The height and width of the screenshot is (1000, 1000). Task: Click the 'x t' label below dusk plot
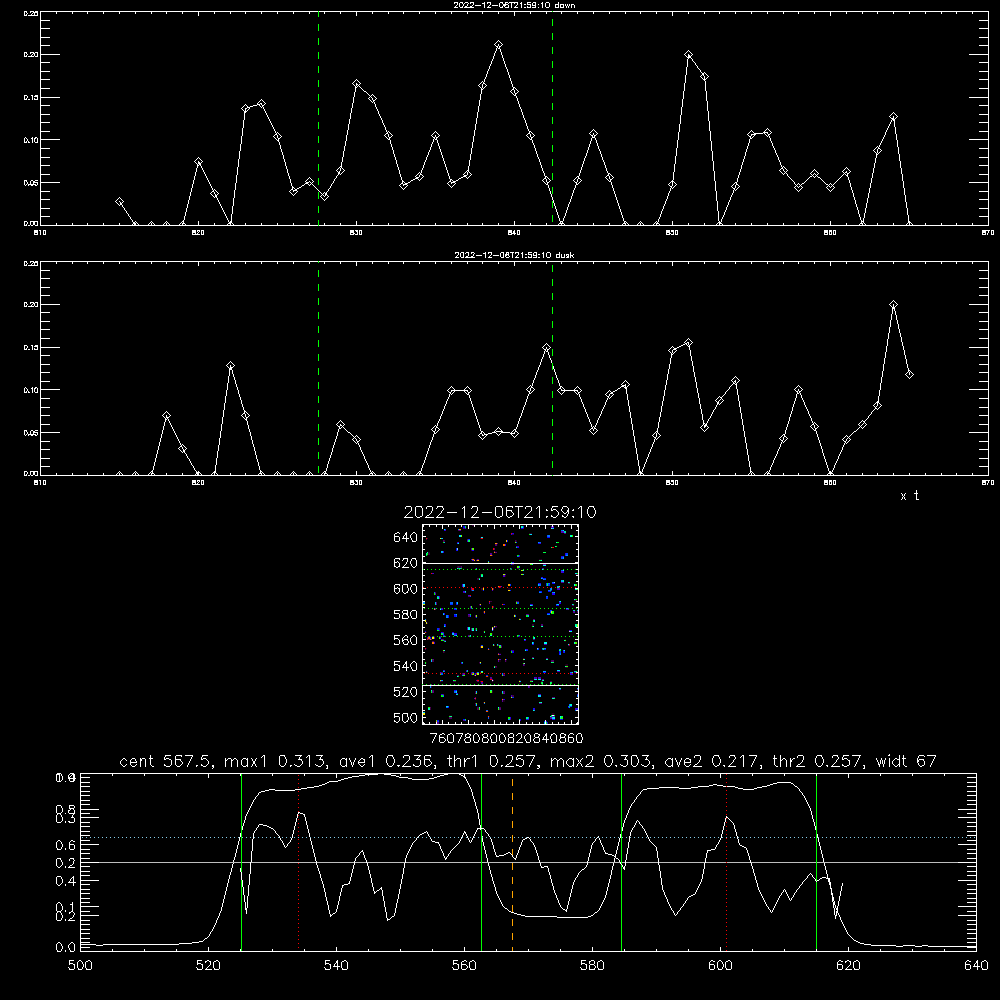click(x=909, y=496)
